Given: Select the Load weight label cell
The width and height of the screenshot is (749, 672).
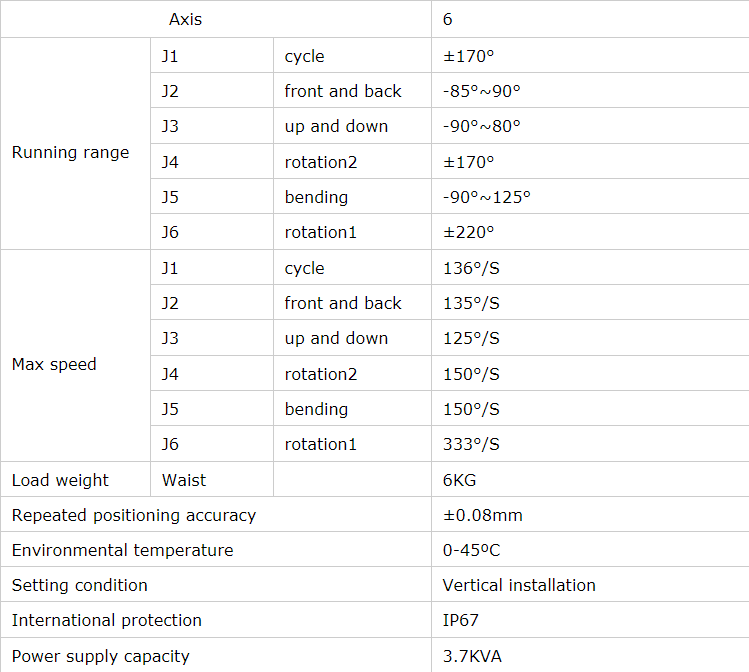Looking at the screenshot, I should 60,480.
